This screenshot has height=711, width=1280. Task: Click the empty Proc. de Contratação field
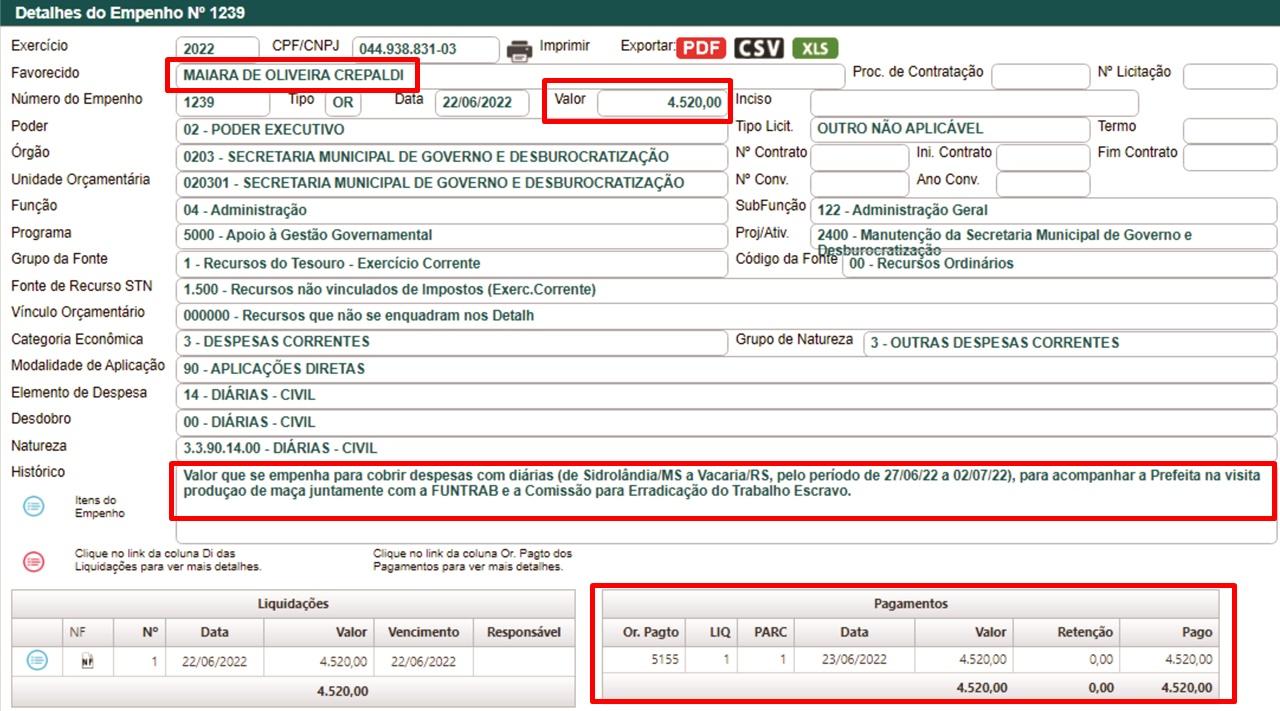1040,76
